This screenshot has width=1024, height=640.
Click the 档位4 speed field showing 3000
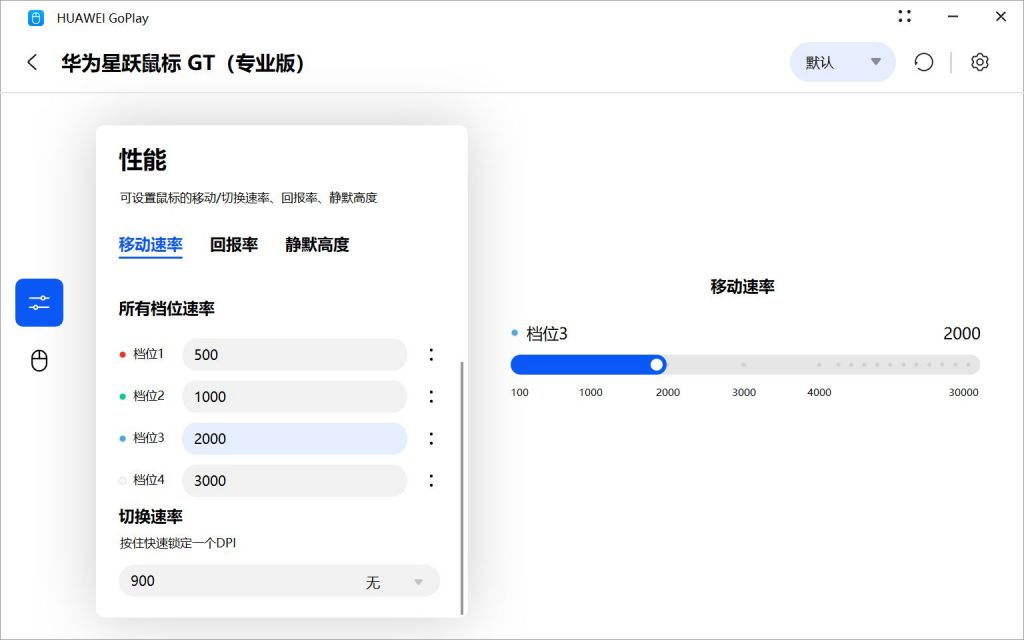click(294, 481)
